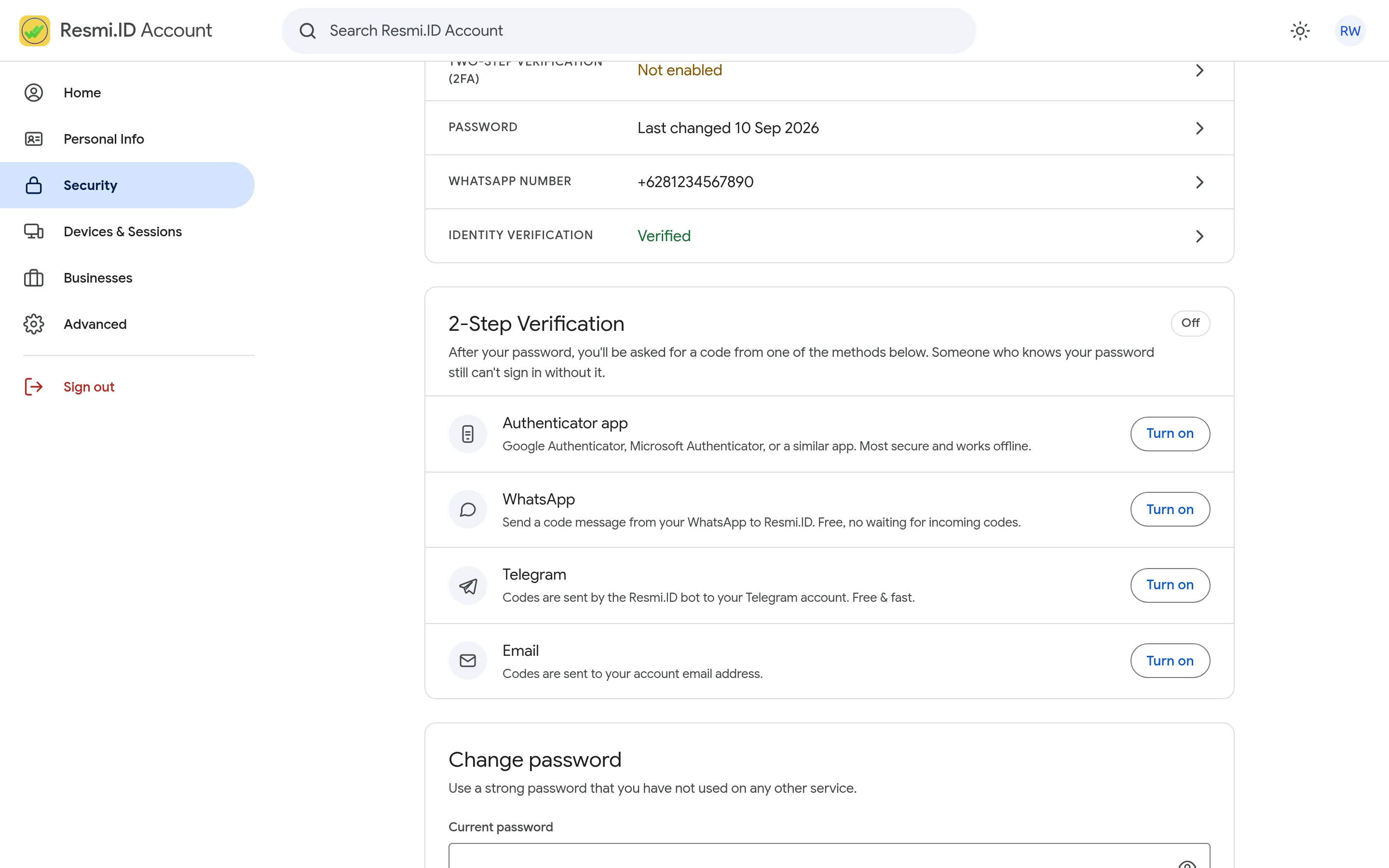Expand the Two-step verification Not enabled row chevron
Viewport: 1389px width, 868px height.
pyautogui.click(x=1199, y=70)
